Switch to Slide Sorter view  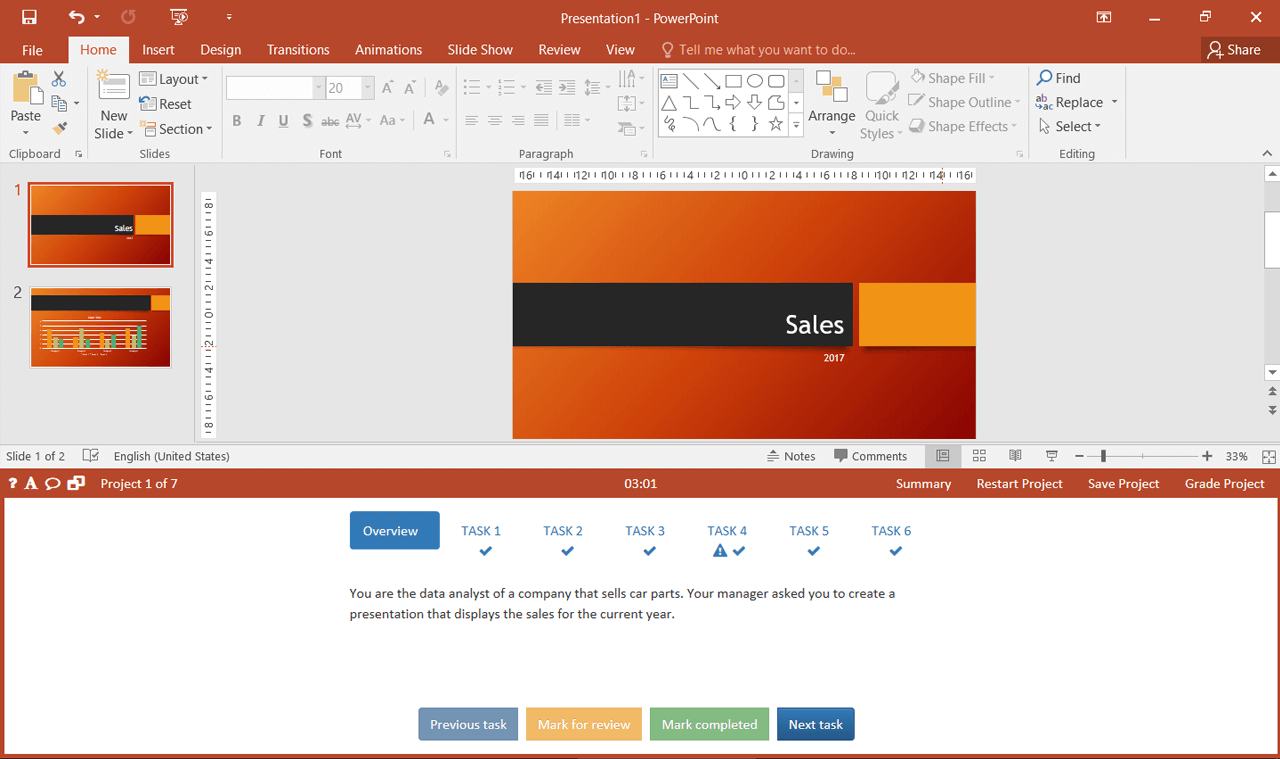pyautogui.click(x=979, y=456)
